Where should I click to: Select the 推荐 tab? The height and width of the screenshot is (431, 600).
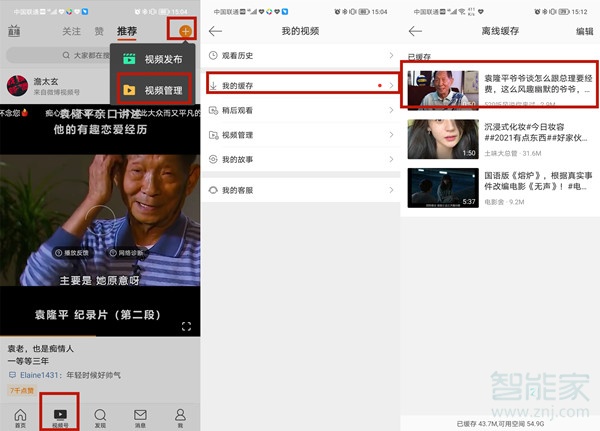(127, 31)
